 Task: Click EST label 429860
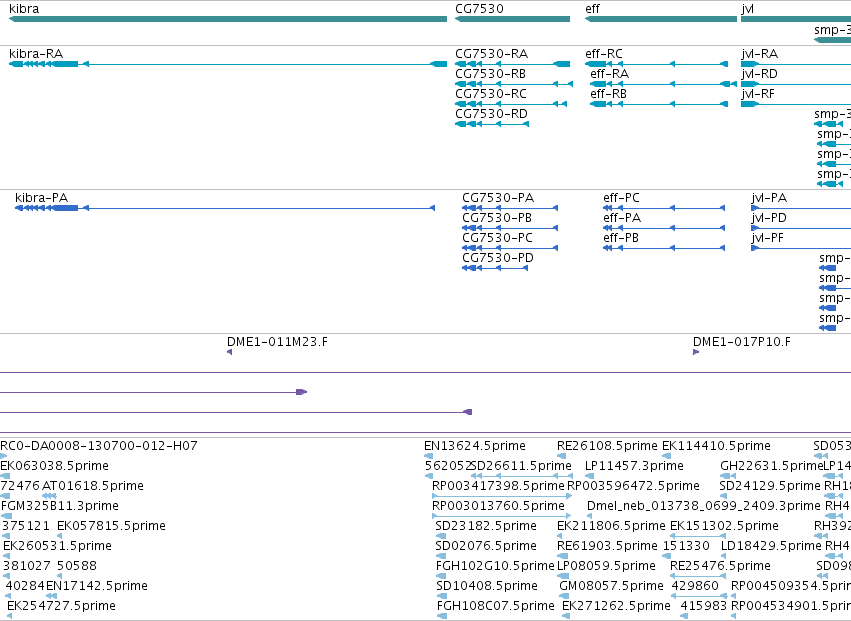click(x=695, y=586)
